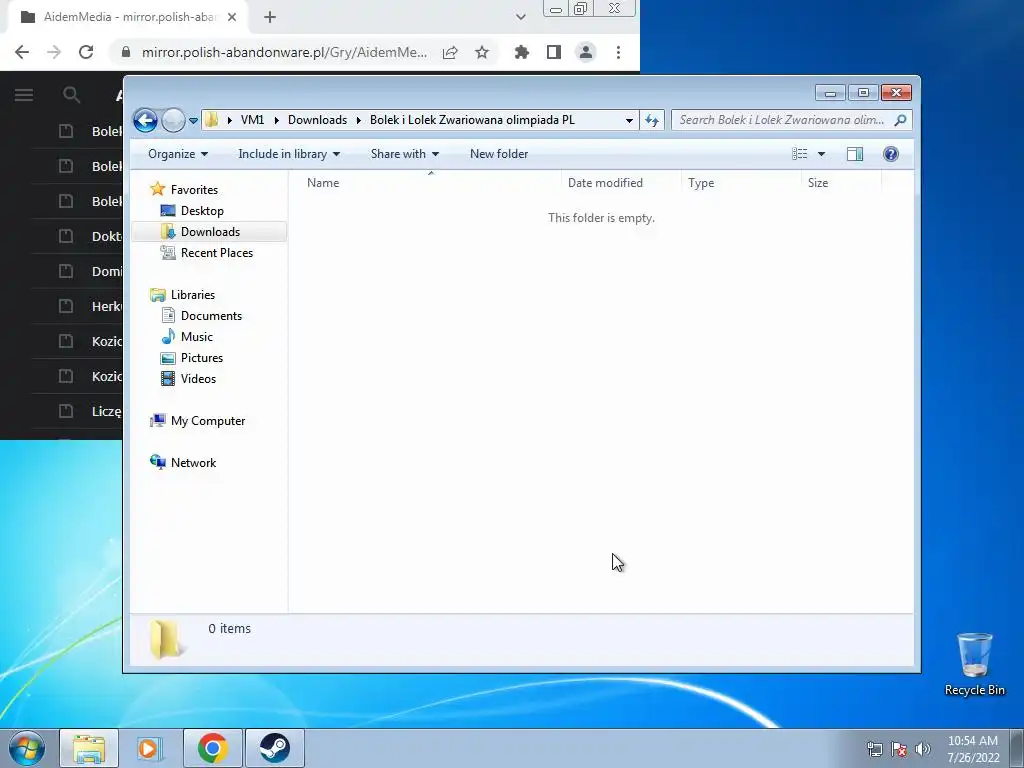Select VM1 in the address breadcrumb

coord(252,120)
